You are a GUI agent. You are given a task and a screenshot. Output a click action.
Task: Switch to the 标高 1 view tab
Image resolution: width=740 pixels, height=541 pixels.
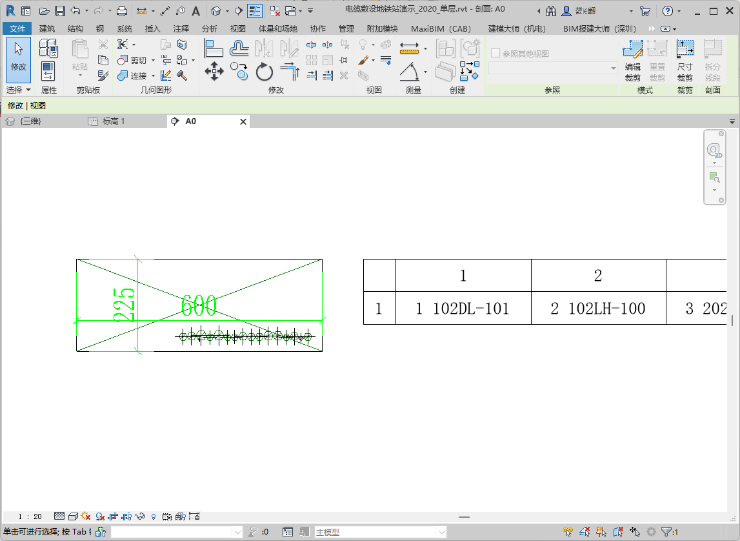tap(114, 121)
